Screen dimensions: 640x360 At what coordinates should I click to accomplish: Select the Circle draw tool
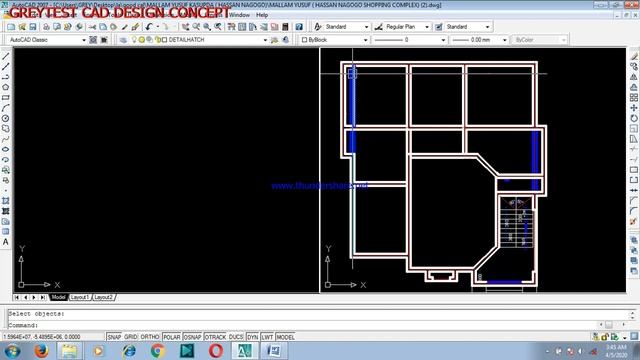tap(6, 118)
